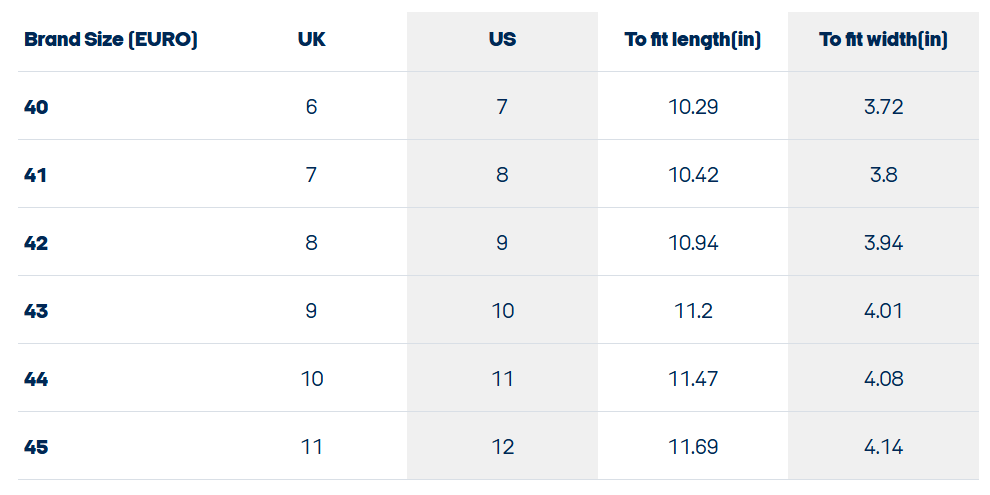Select the UK column header

(311, 40)
